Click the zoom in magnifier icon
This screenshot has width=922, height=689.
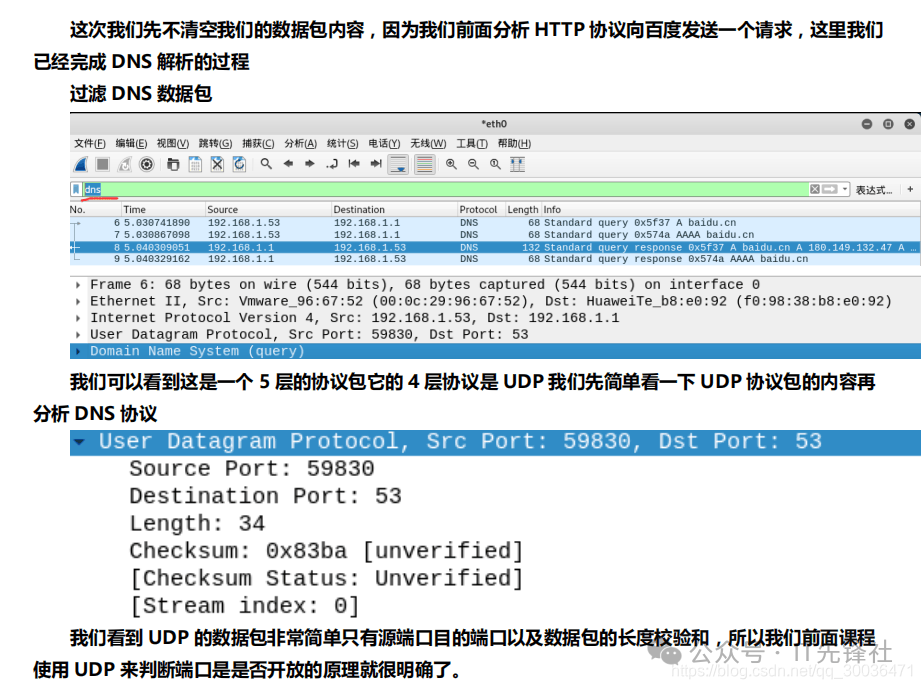coord(451,164)
